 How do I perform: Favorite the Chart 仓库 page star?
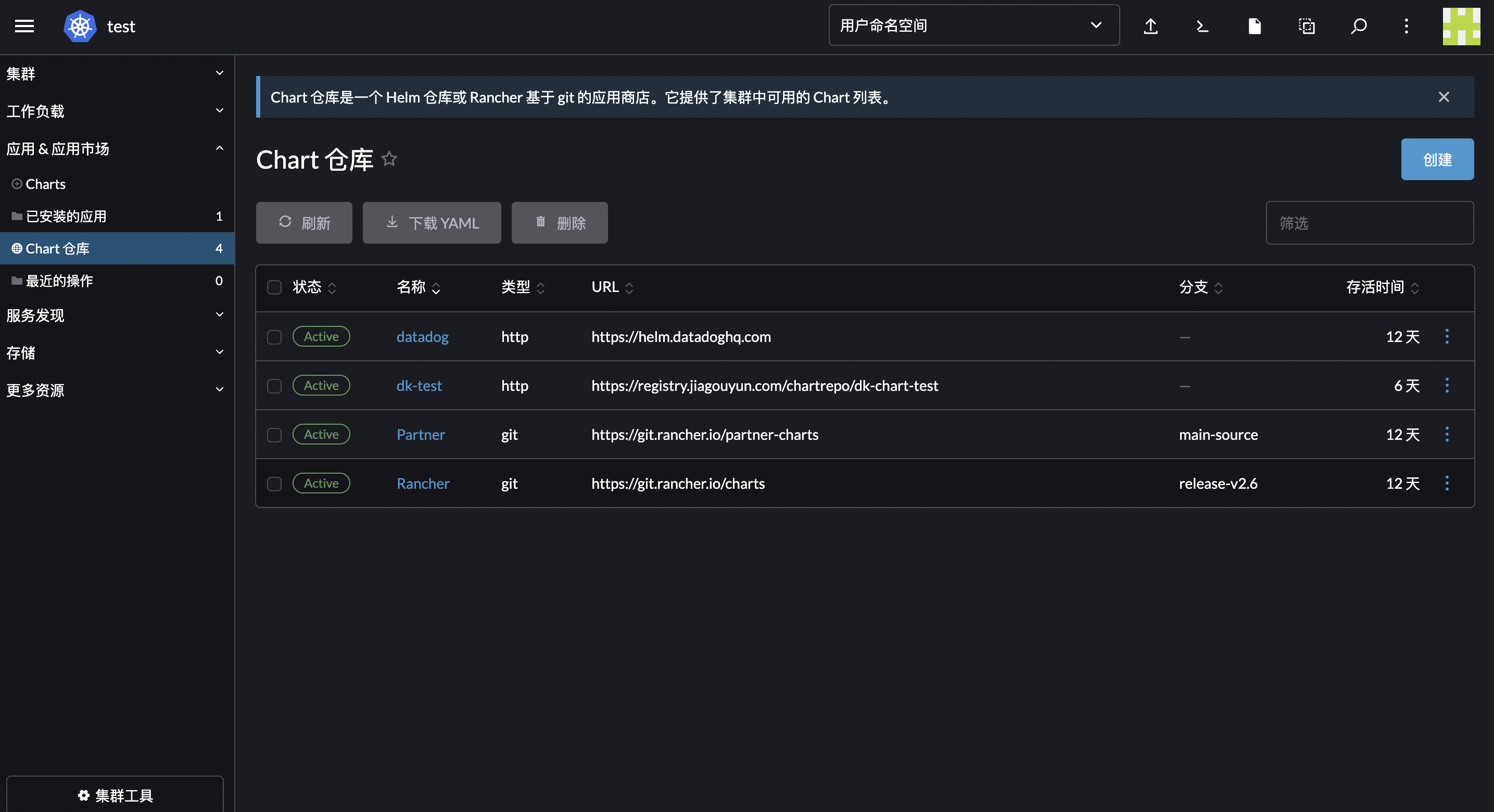389,158
